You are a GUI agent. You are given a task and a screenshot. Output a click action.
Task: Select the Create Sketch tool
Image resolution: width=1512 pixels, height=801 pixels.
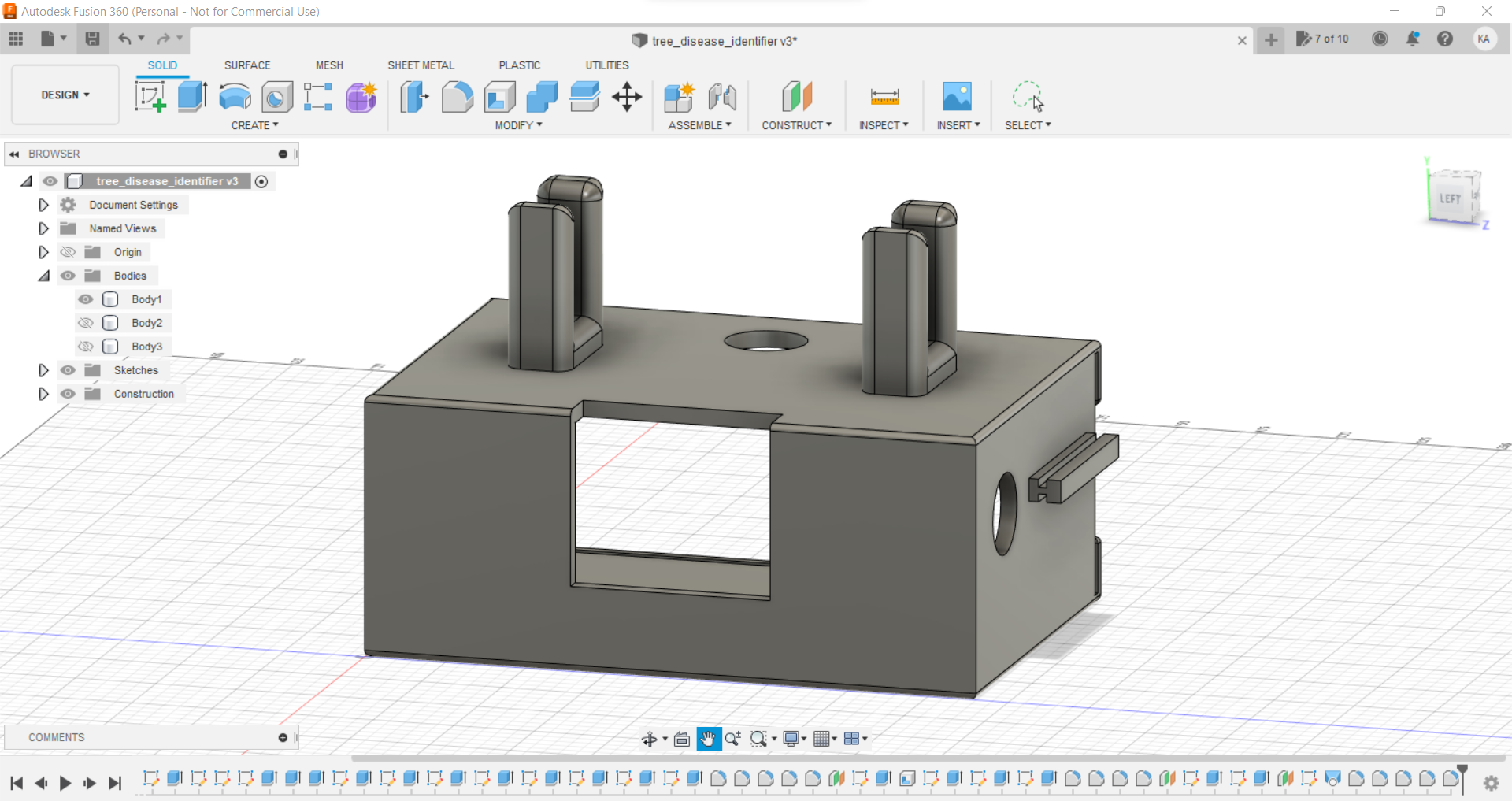pos(150,97)
